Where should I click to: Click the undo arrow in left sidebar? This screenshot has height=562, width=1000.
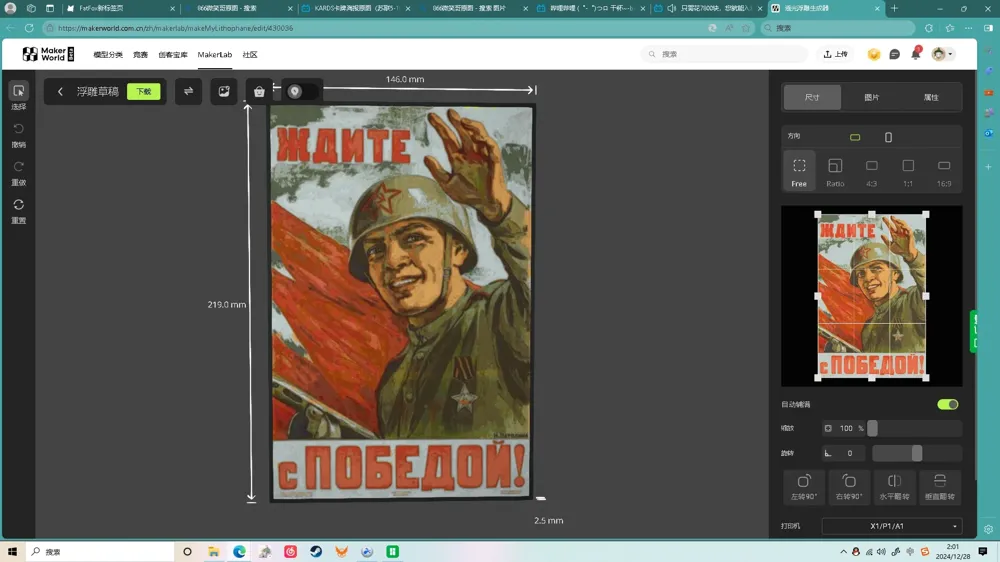pos(18,135)
